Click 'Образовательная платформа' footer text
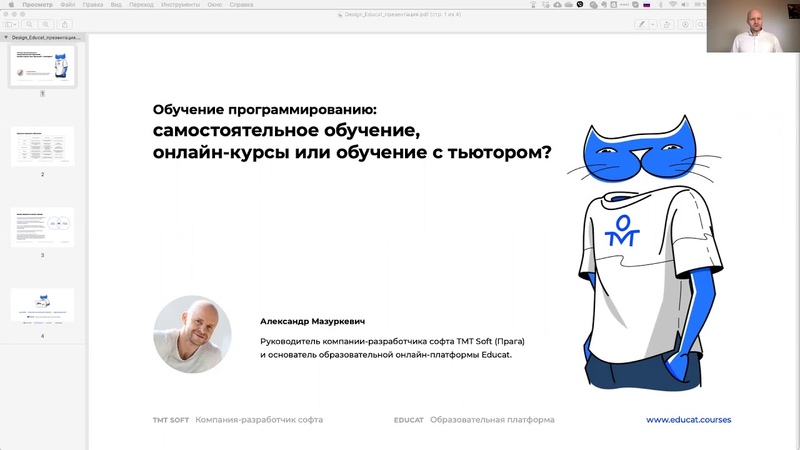Screen dimensions: 800x450 pyautogui.click(x=492, y=420)
